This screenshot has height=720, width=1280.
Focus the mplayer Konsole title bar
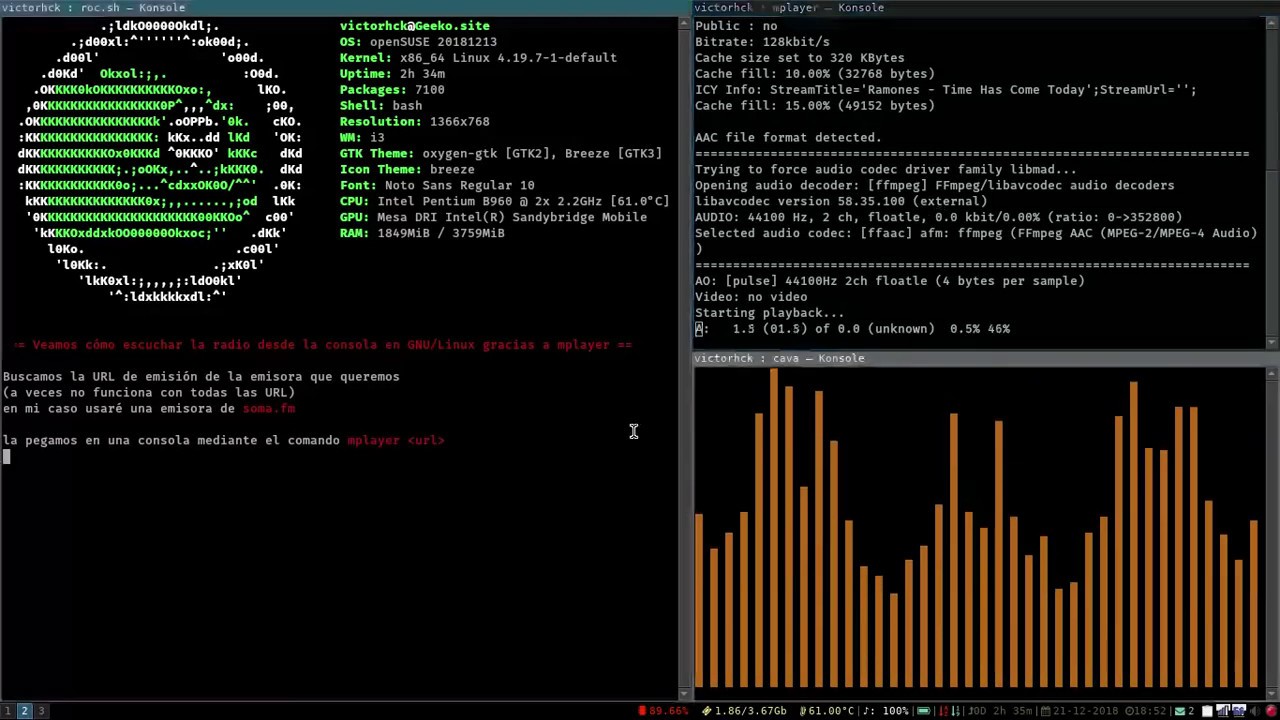[986, 7]
